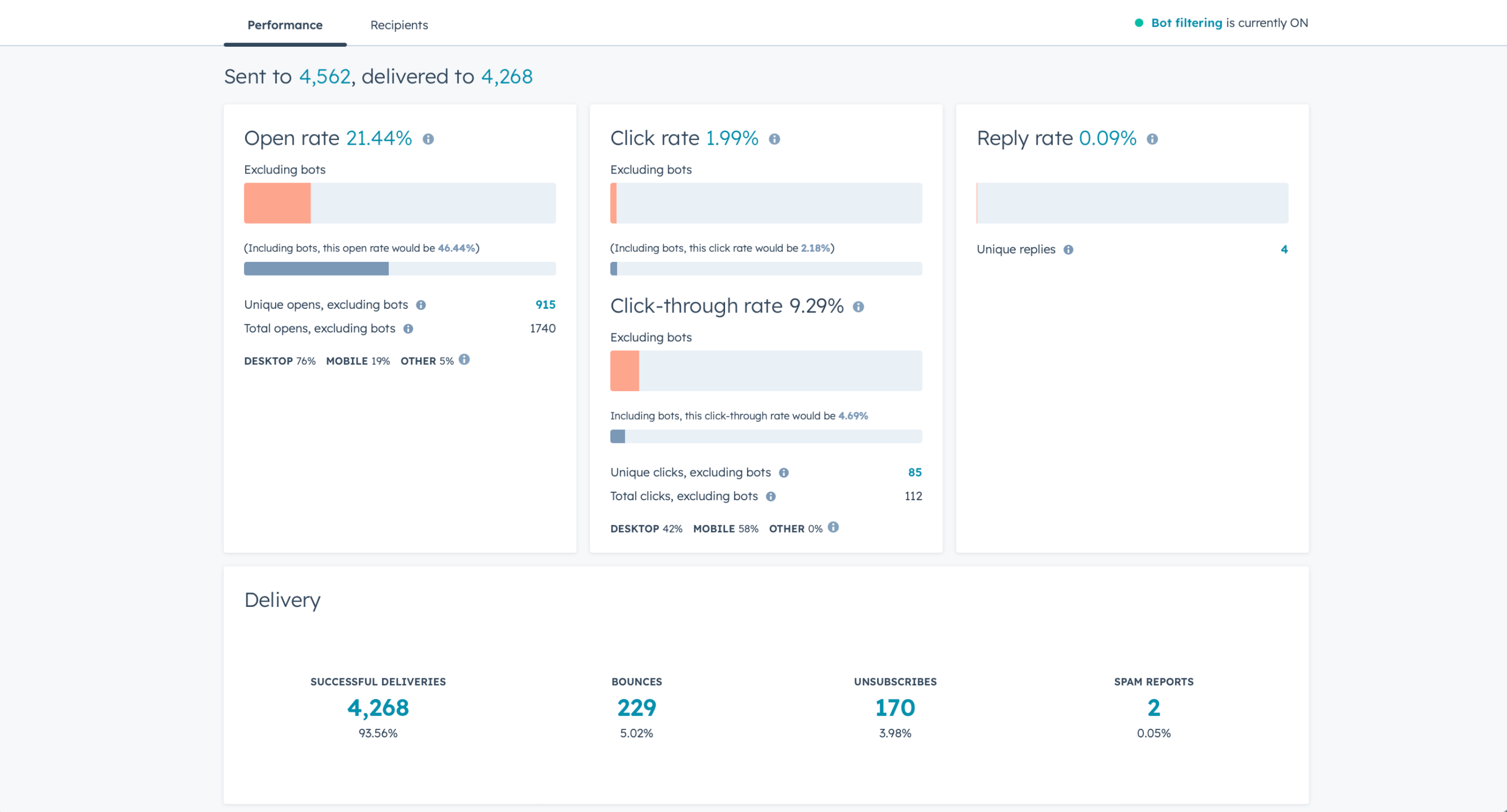1507x812 pixels.
Task: Open the delivered count 4,268 in the heading
Action: coord(507,77)
